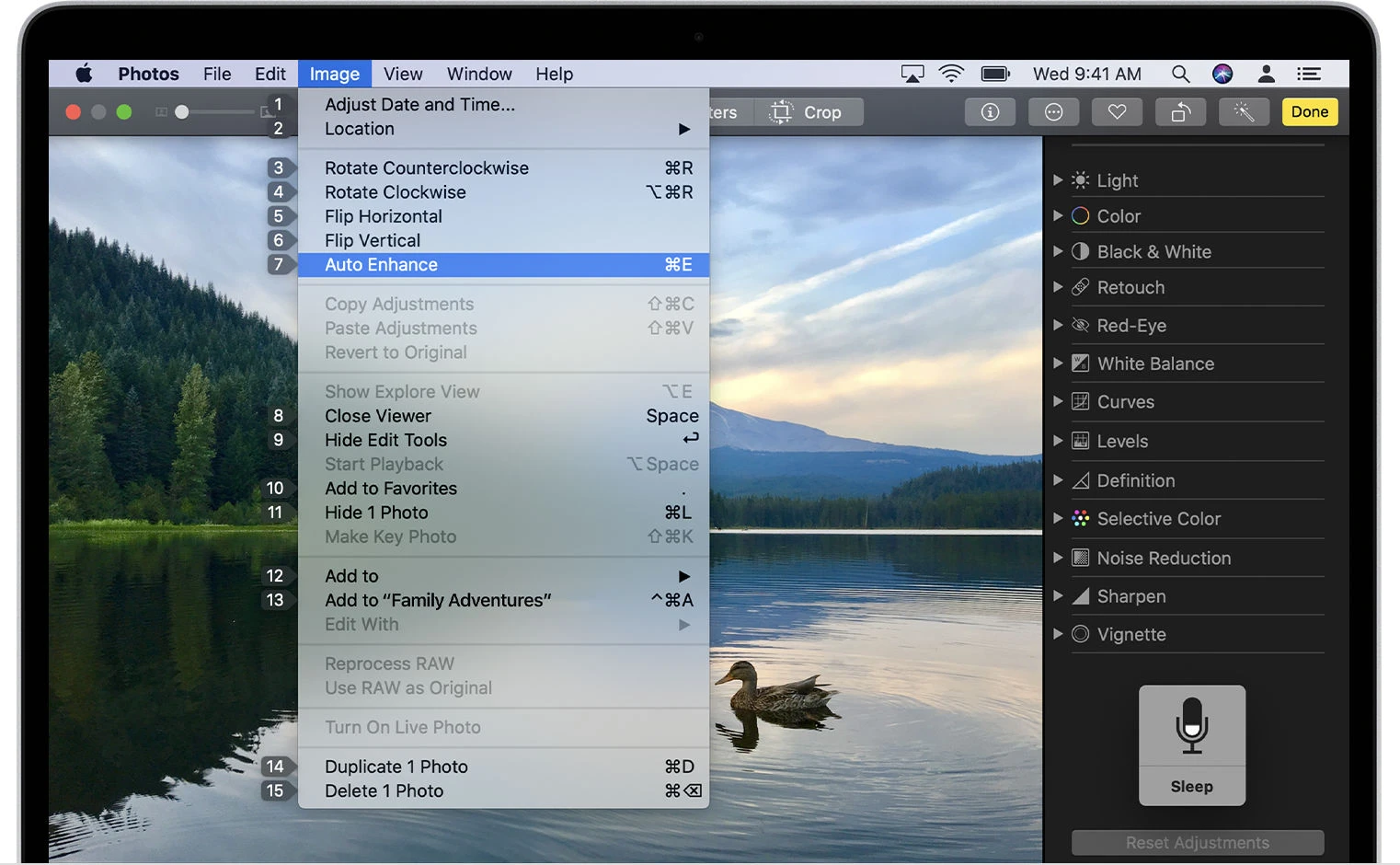Choose Auto Enhance from Image menu
Screen dimensions: 1400x865
503,265
